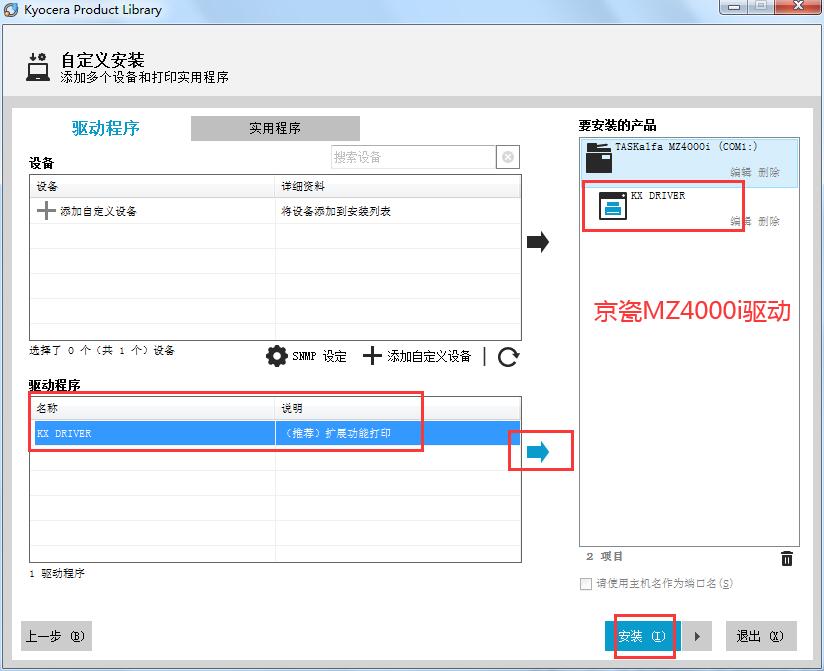The height and width of the screenshot is (671, 824).
Task: Click the 安装 (I) button
Action: (x=643, y=636)
